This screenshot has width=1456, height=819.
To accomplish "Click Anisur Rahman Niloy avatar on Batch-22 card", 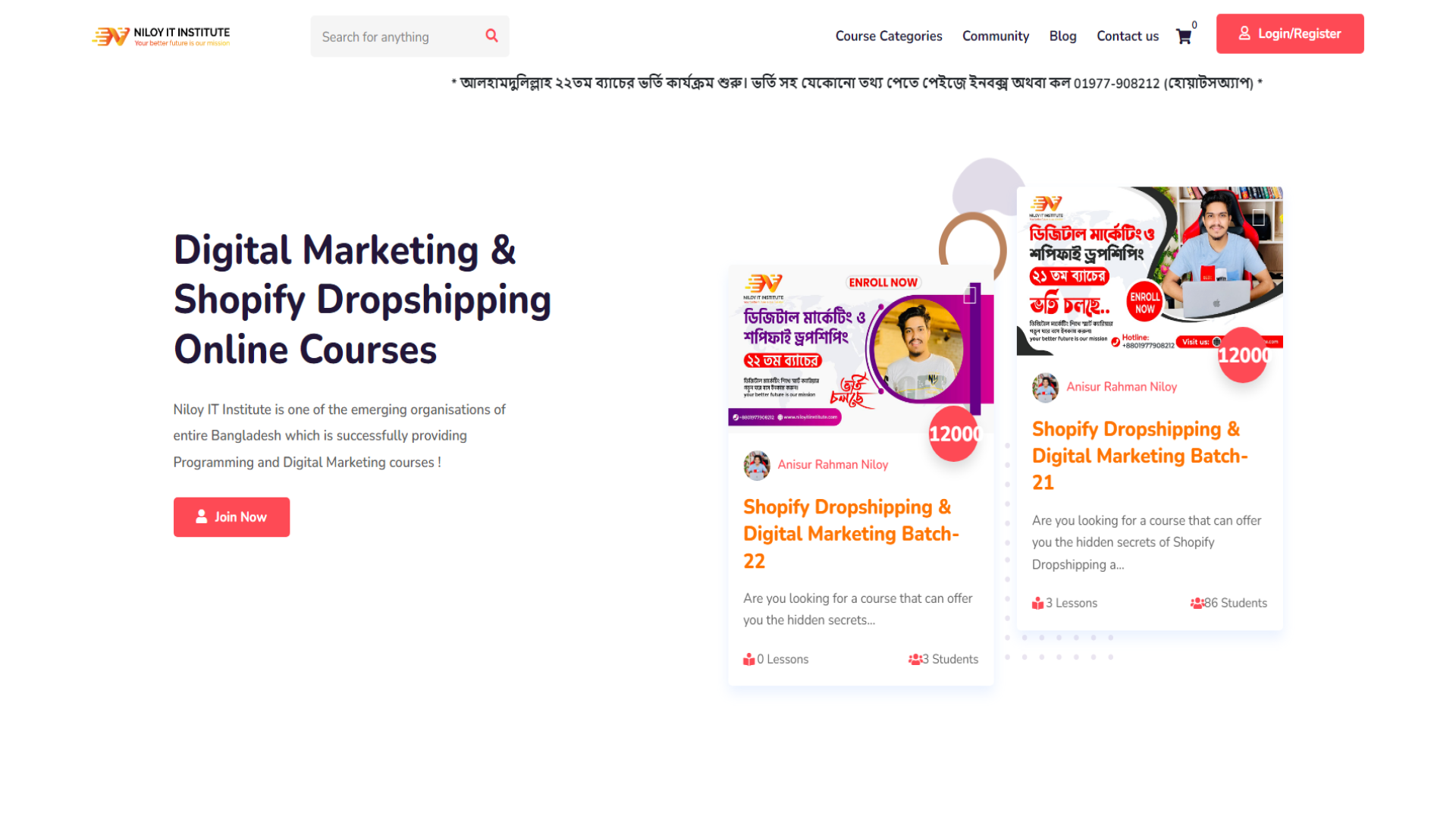I will pos(756,465).
